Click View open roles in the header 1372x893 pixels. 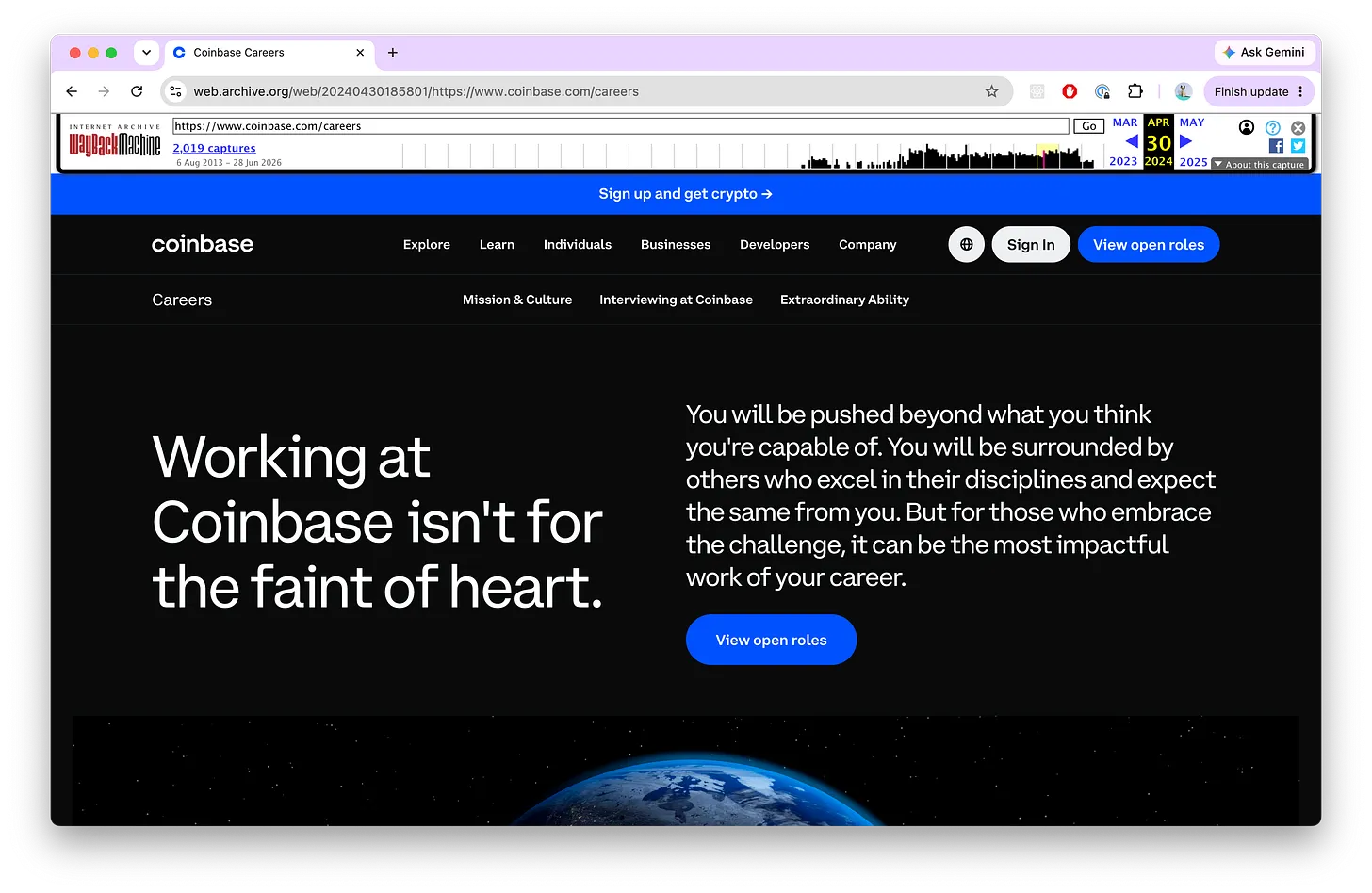[1149, 244]
